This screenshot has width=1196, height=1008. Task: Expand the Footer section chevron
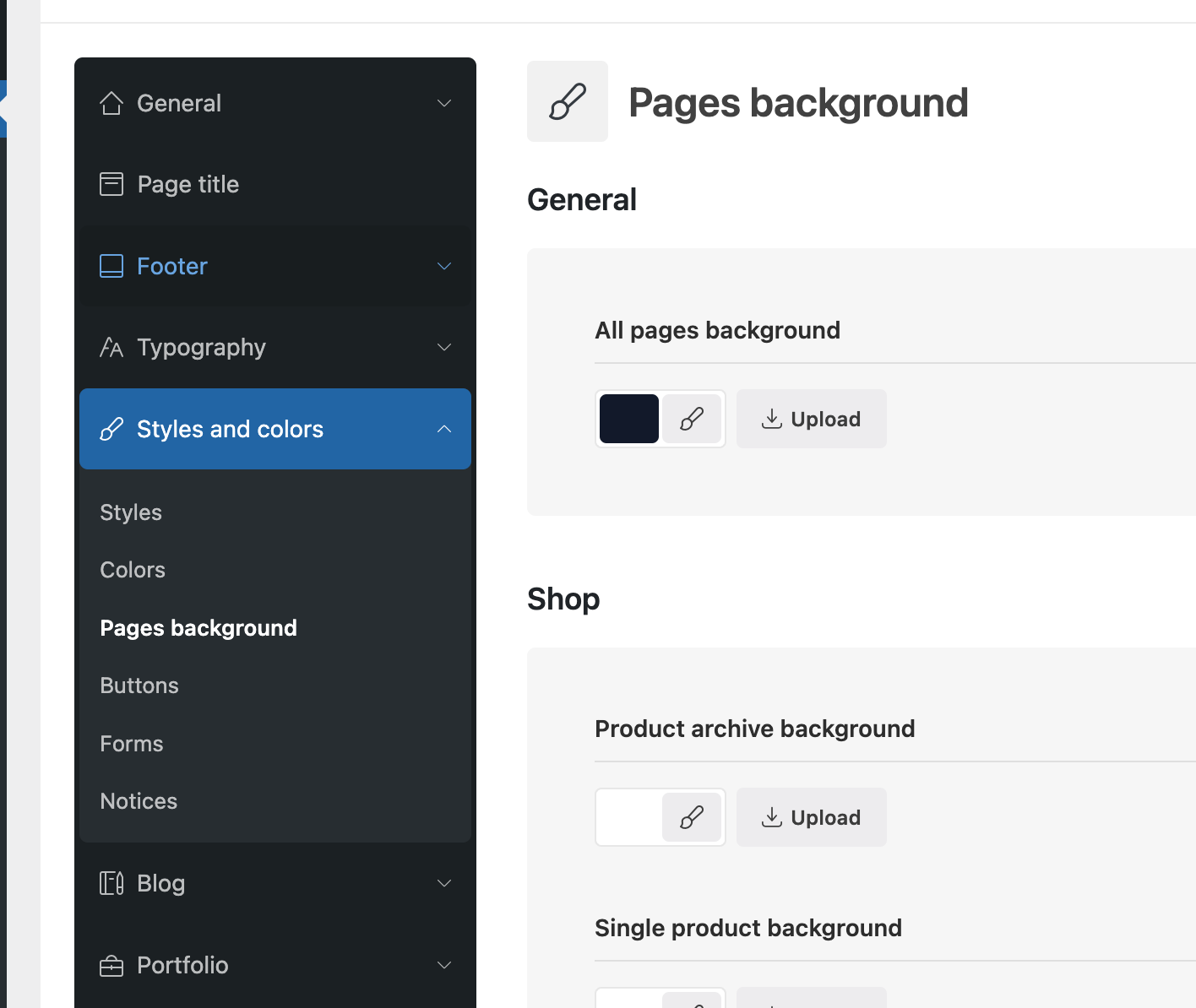coord(444,266)
